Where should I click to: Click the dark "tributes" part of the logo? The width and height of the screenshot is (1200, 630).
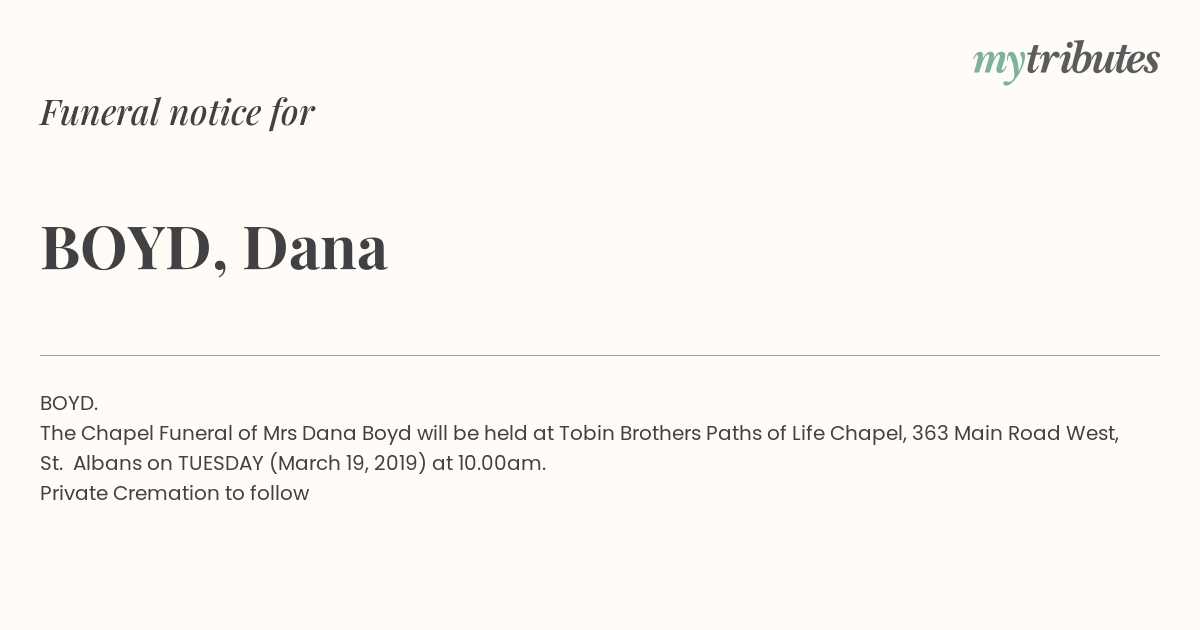pyautogui.click(x=1092, y=60)
